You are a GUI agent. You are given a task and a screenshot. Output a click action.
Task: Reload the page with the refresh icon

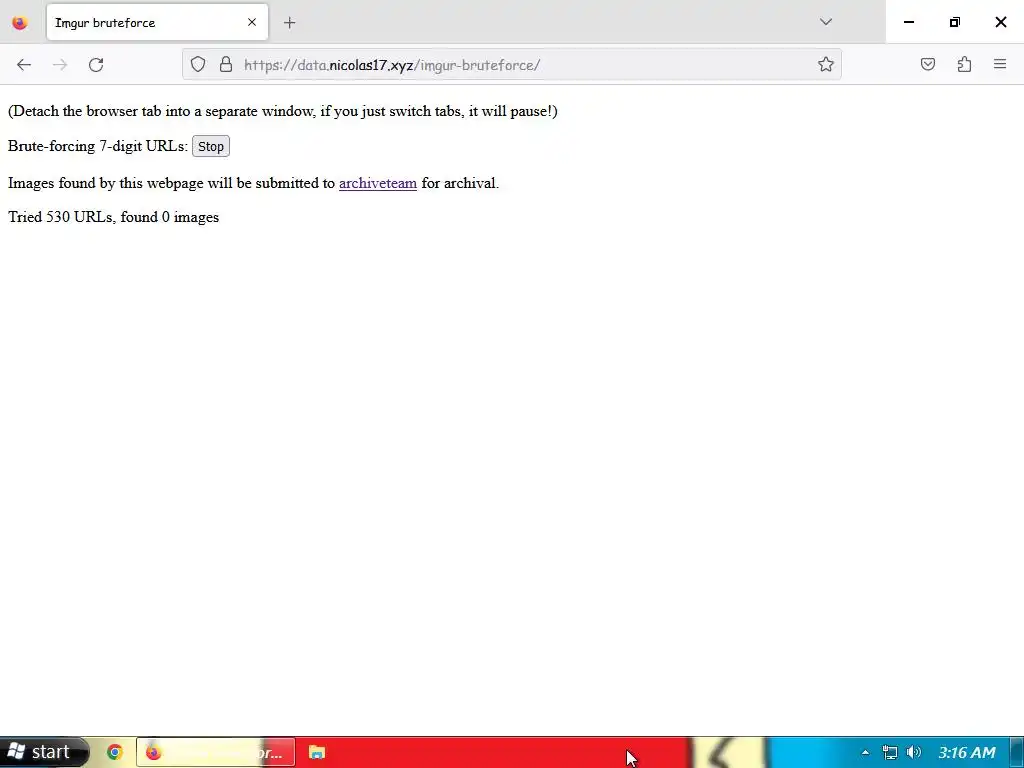96,65
